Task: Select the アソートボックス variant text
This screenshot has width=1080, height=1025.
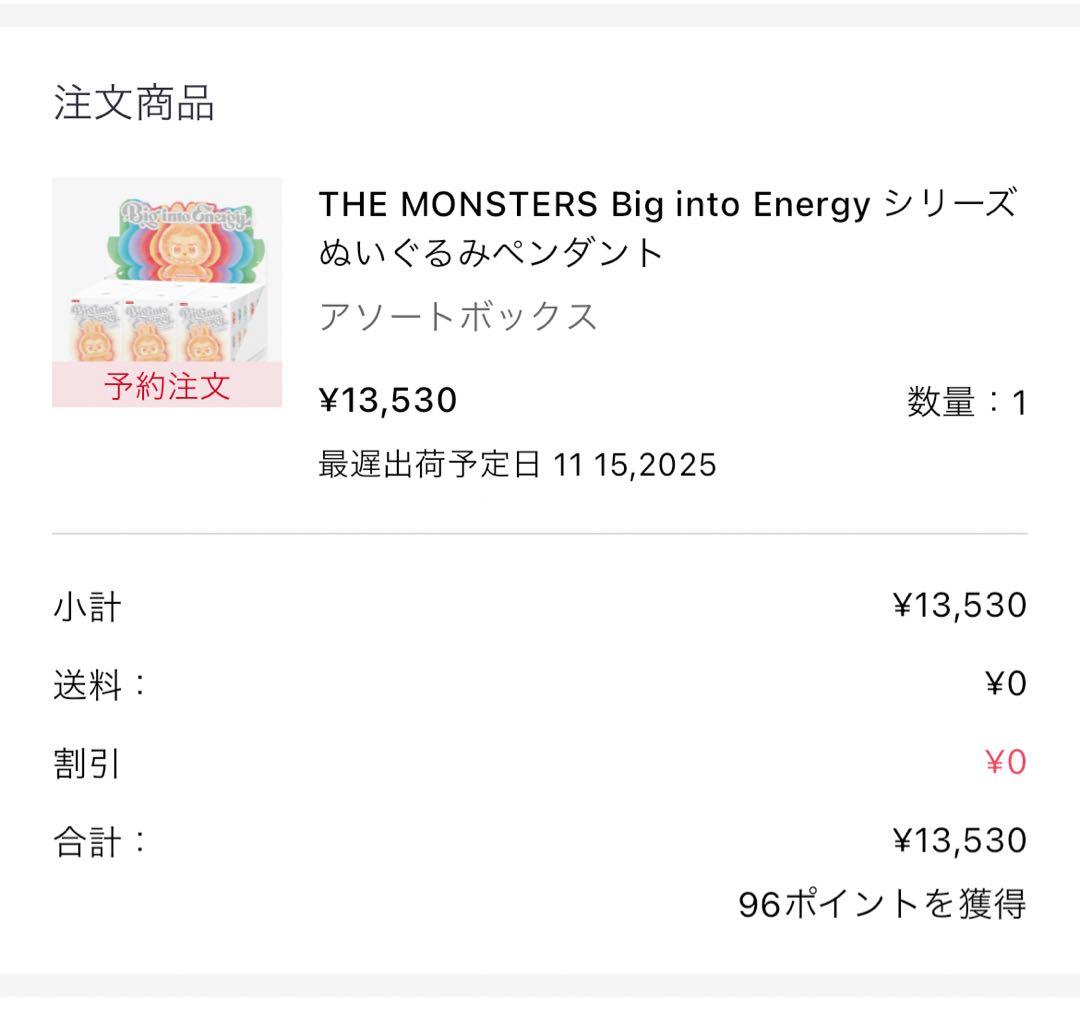Action: click(x=458, y=317)
